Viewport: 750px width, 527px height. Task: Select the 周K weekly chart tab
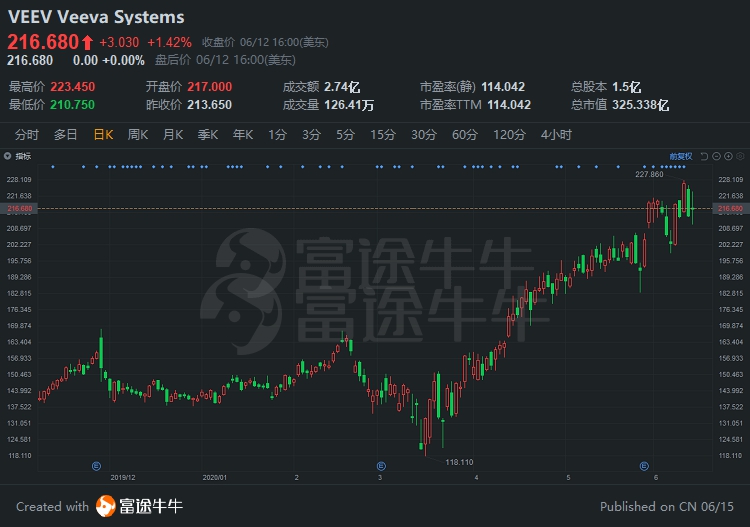point(138,134)
